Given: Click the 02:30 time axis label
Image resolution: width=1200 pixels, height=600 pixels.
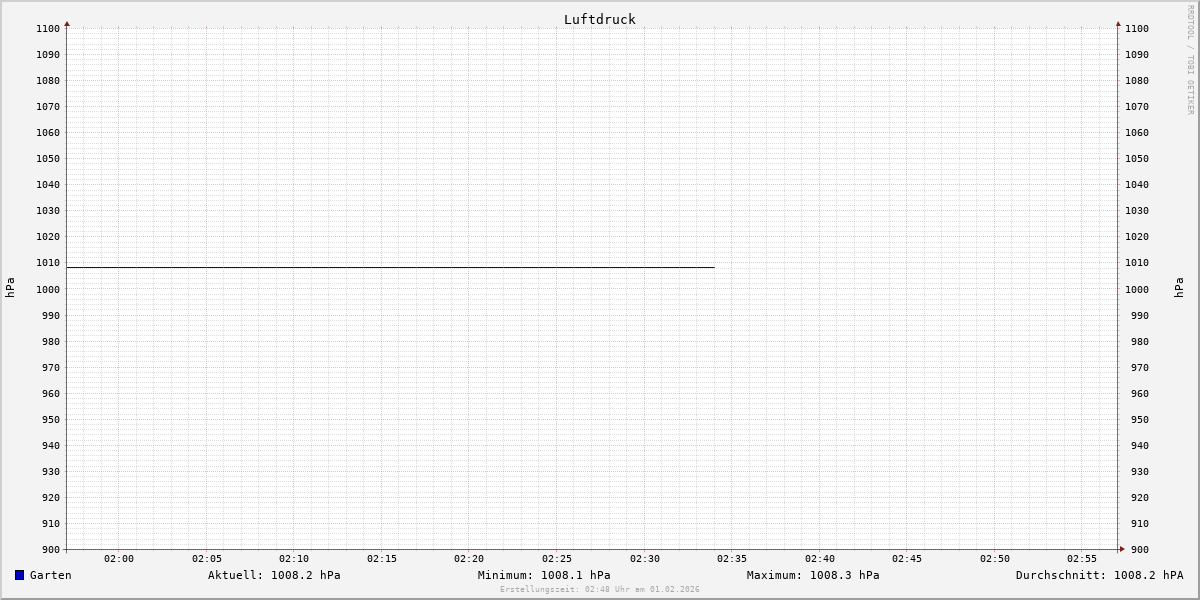Looking at the screenshot, I should (644, 558).
